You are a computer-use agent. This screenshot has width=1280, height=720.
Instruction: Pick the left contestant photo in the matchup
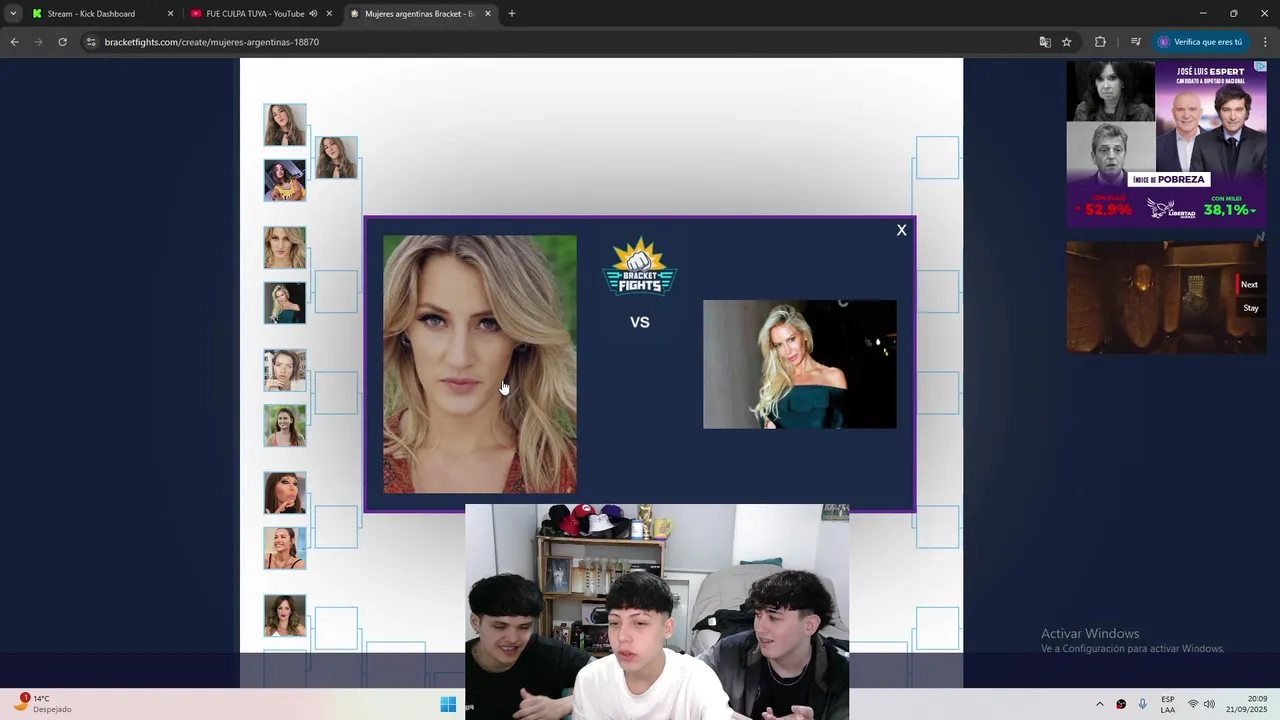click(x=480, y=364)
